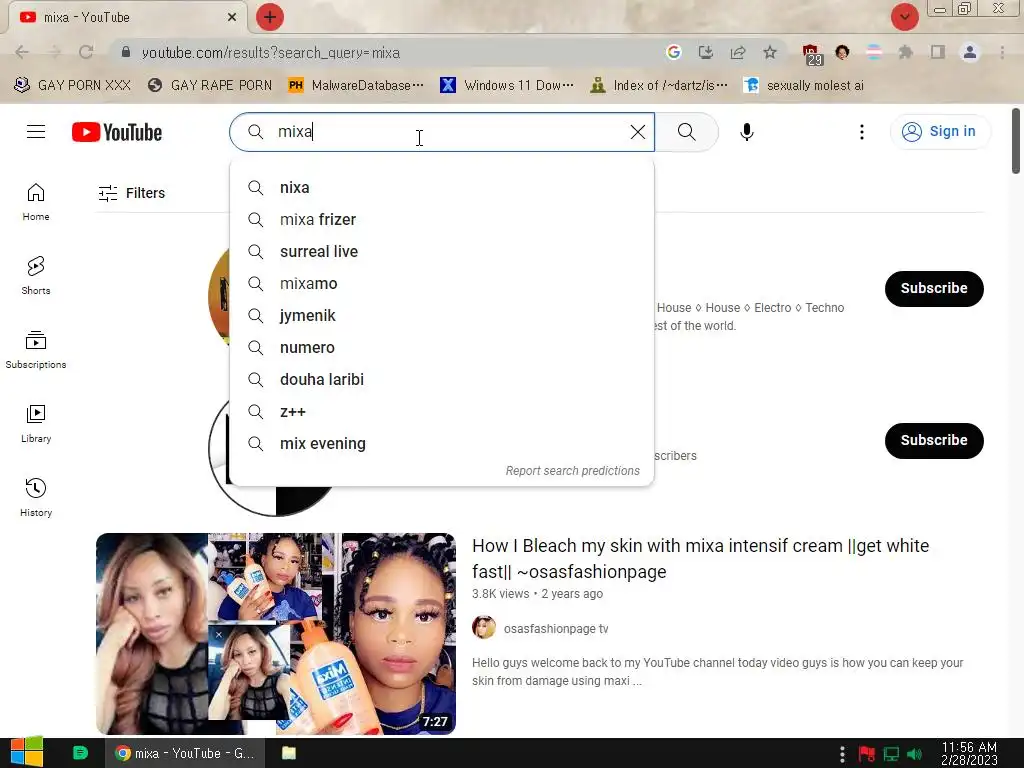1024x768 pixels.
Task: Open the taskbar clock showing 11:56 AM
Action: tap(969, 753)
